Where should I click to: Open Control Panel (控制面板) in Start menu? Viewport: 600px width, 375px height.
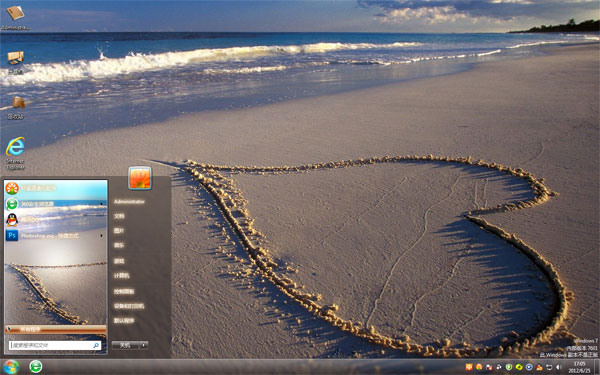(x=124, y=291)
